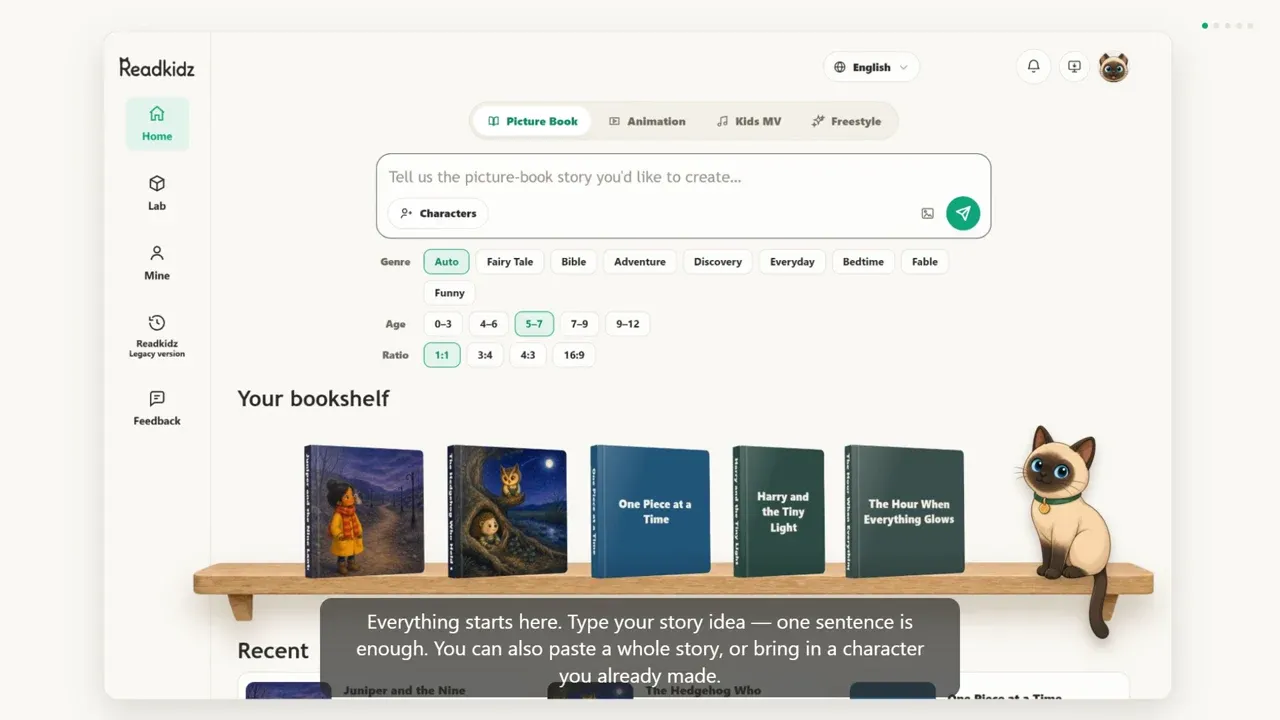This screenshot has height=720, width=1280.
Task: Select the Bible genre
Action: [574, 262]
